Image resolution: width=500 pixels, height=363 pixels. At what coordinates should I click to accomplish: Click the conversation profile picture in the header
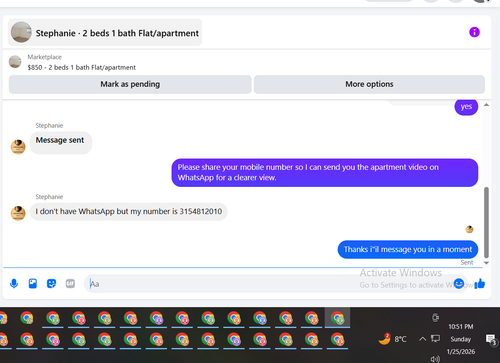[21, 32]
